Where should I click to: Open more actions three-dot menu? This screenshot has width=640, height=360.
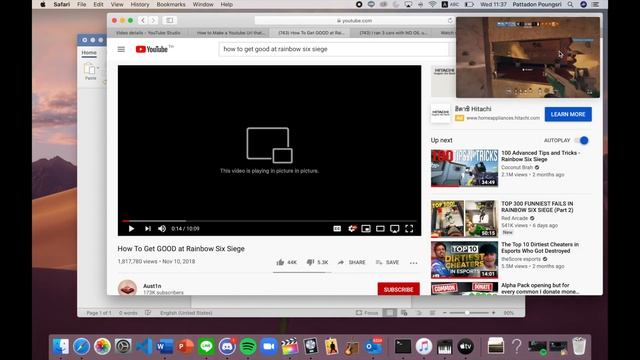(x=413, y=263)
